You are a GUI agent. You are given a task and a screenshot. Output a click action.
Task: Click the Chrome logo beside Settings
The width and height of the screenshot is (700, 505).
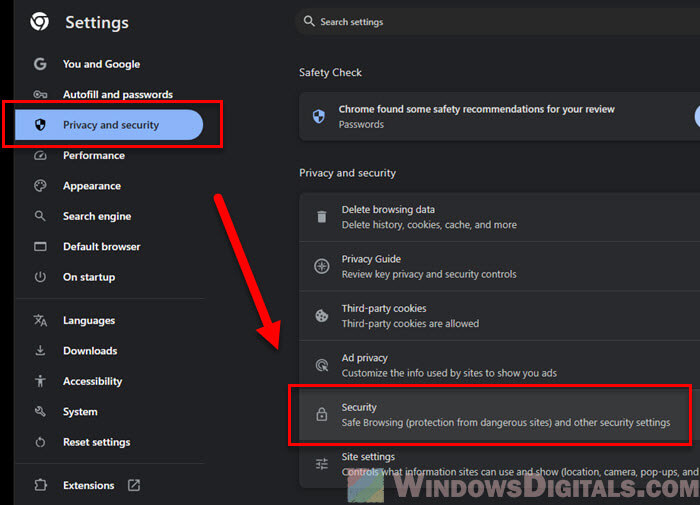pos(39,21)
